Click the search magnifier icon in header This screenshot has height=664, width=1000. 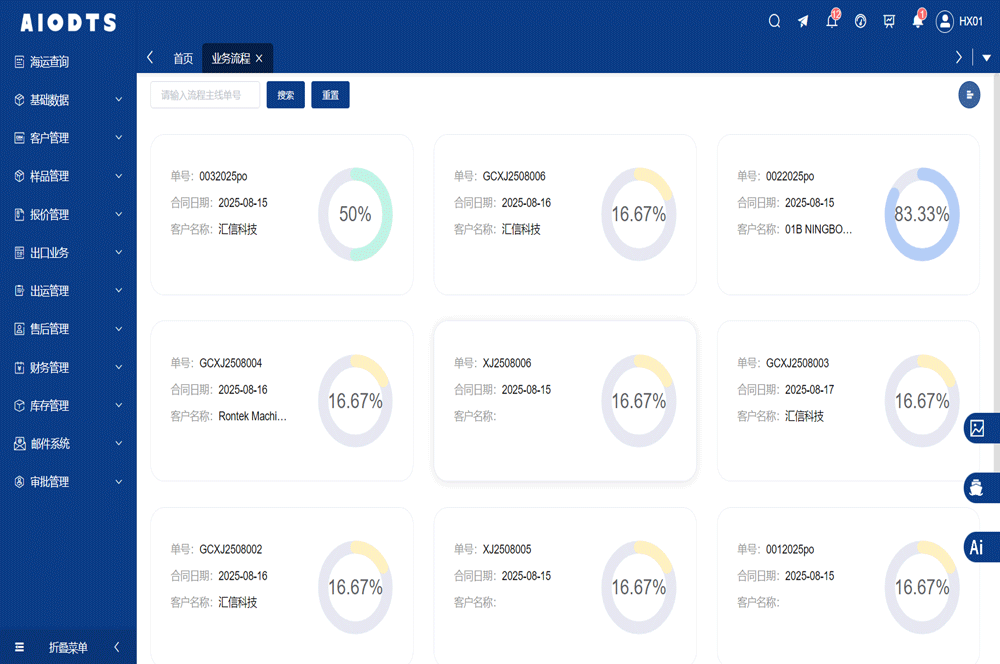coord(774,22)
